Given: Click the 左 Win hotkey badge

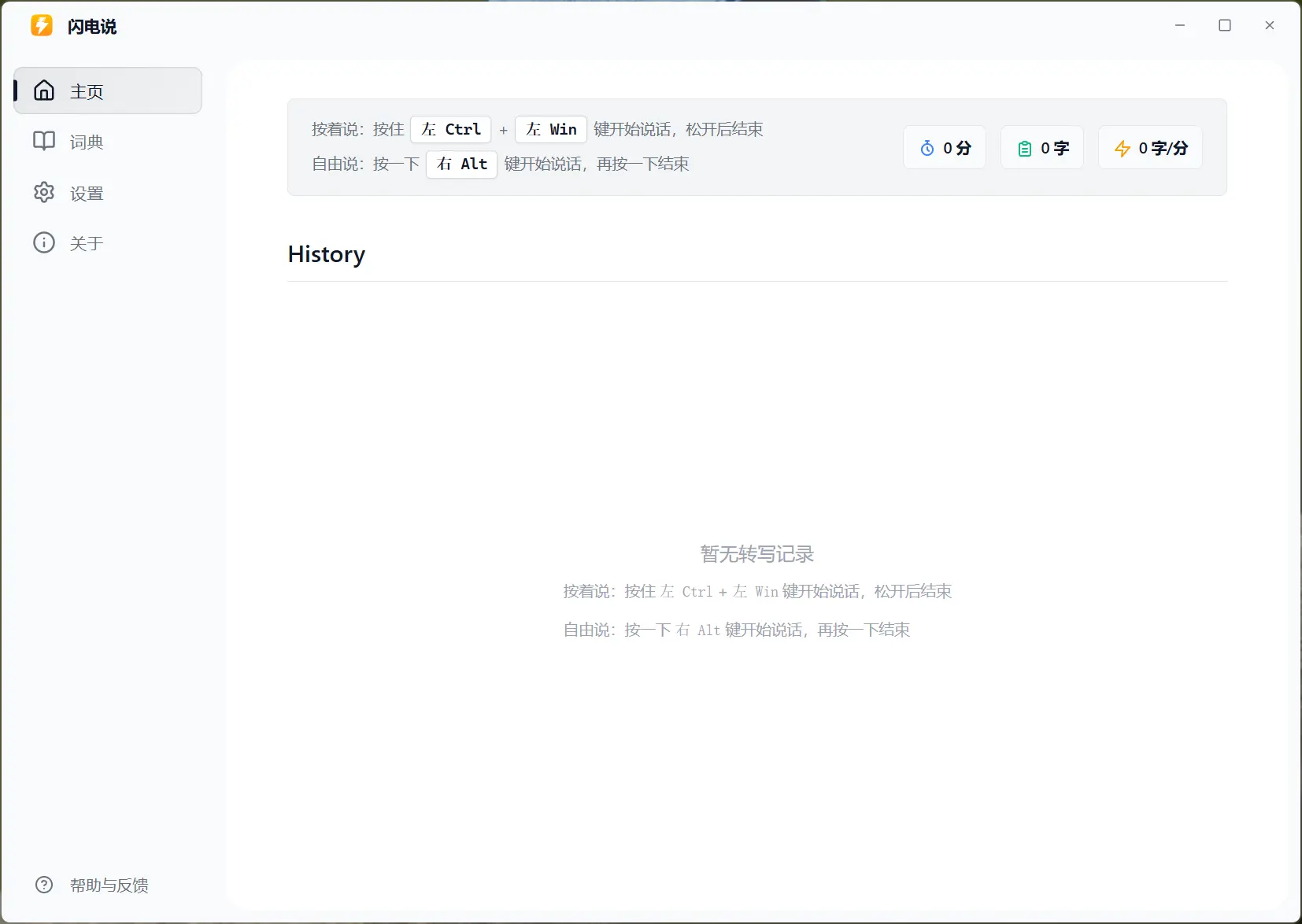Looking at the screenshot, I should [x=551, y=129].
